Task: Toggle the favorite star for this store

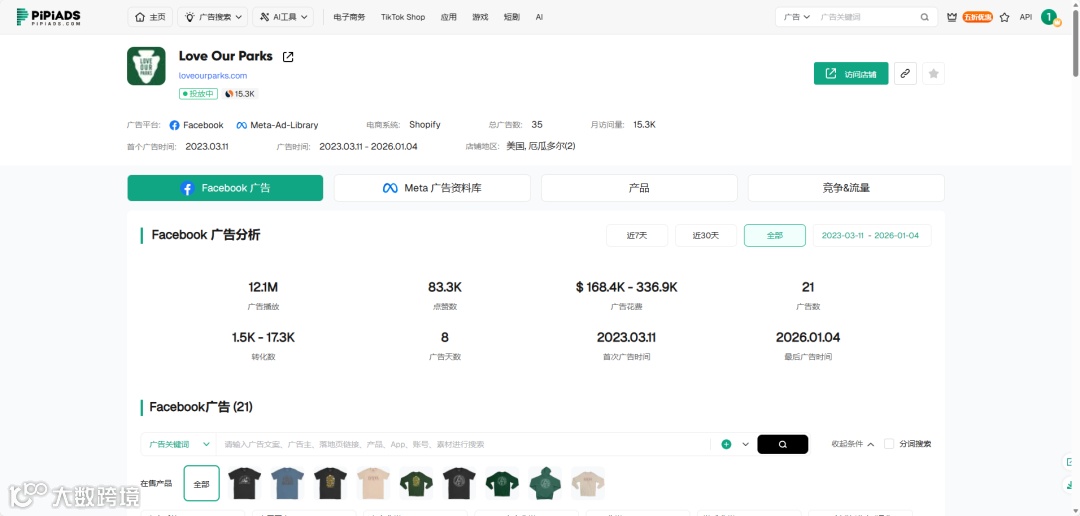Action: pyautogui.click(x=933, y=74)
